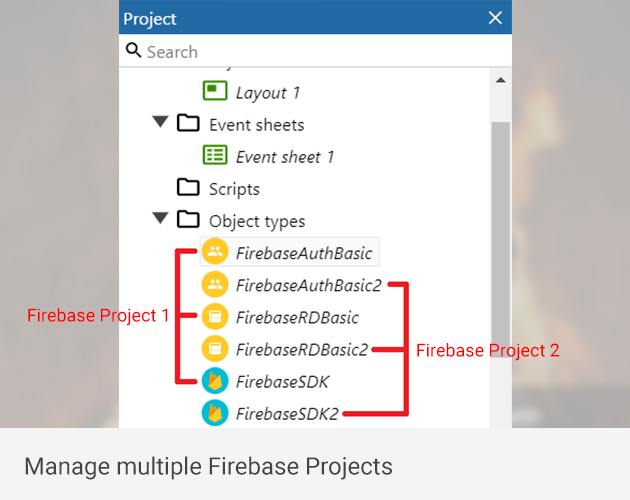Click the FirebaseRDBasic database icon
This screenshot has width=630, height=500.
[x=215, y=317]
